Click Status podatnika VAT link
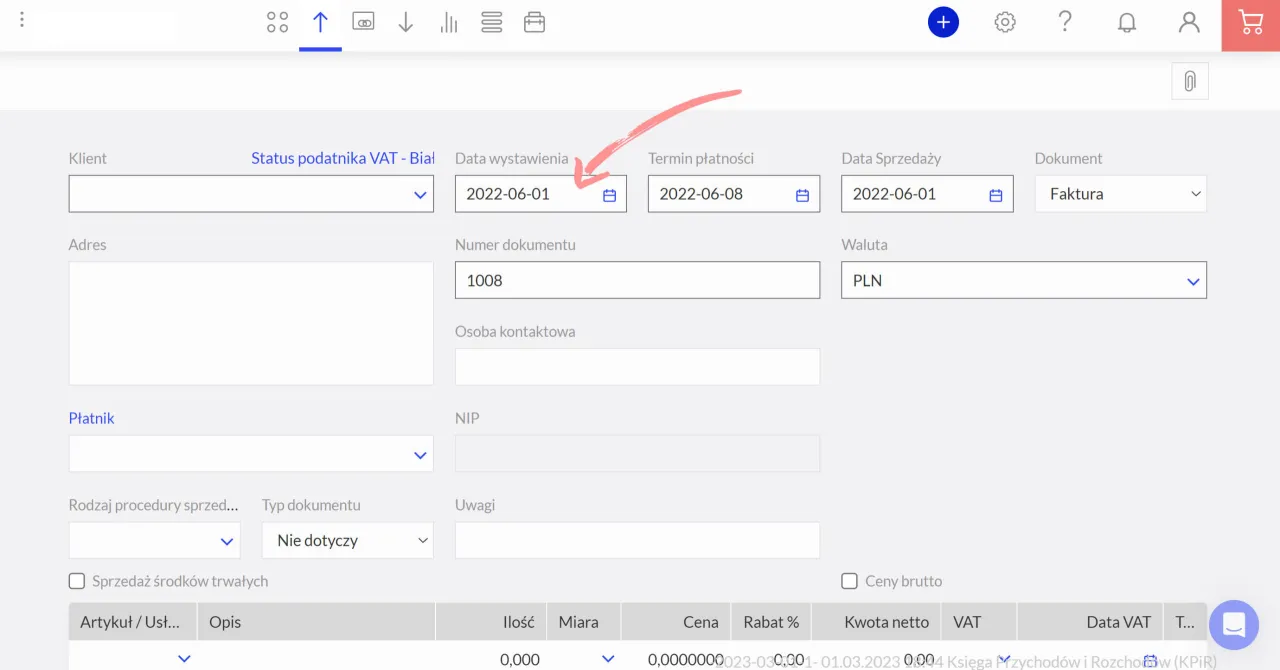The height and width of the screenshot is (670, 1280). point(342,158)
